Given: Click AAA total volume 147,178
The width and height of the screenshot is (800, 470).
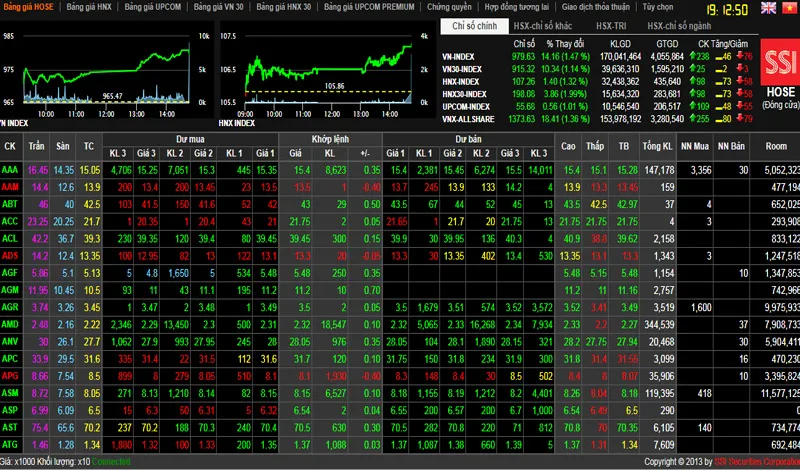Looking at the screenshot, I should pyautogui.click(x=659, y=170).
